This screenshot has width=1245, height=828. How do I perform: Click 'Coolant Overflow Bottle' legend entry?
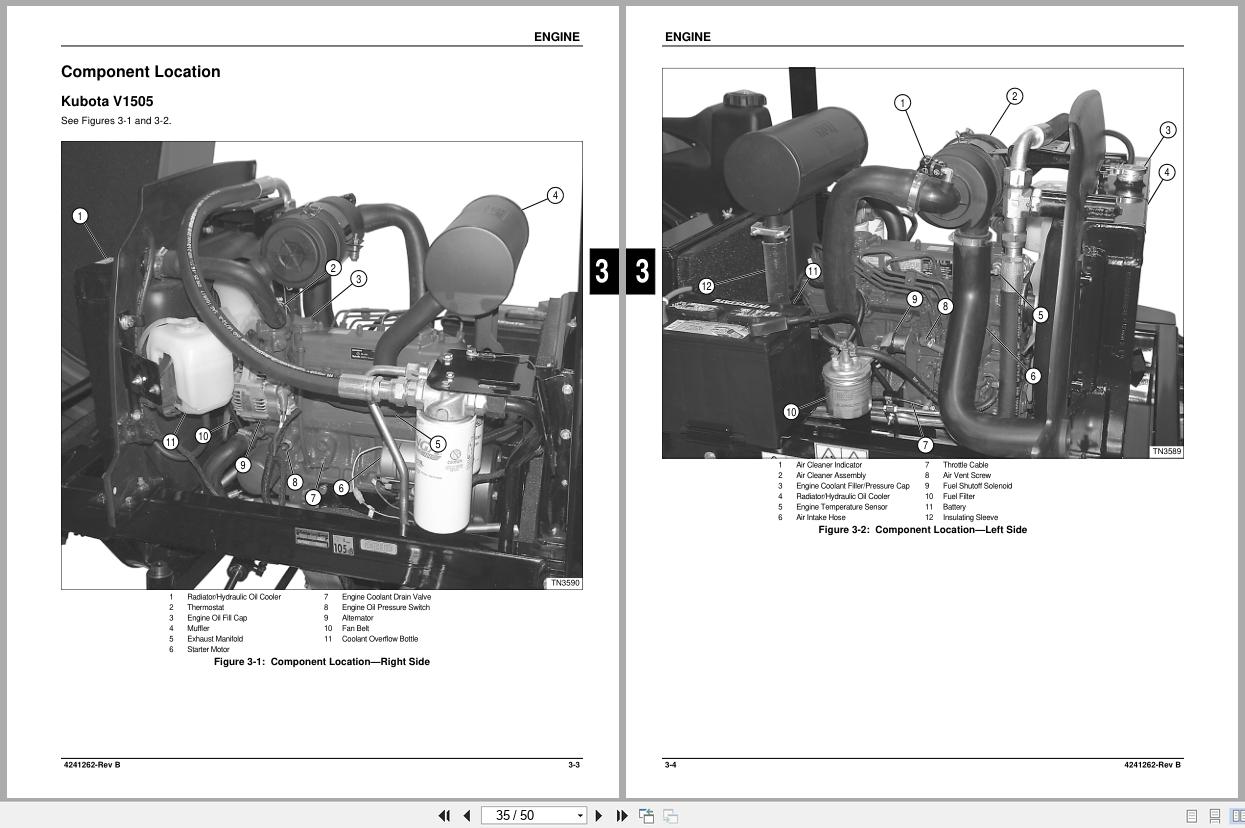click(x=380, y=639)
